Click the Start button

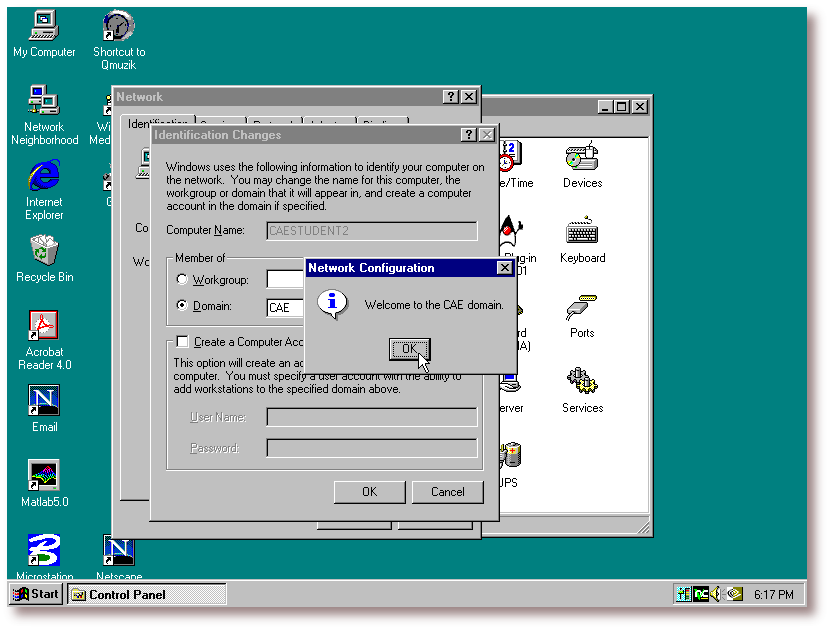[x=36, y=594]
